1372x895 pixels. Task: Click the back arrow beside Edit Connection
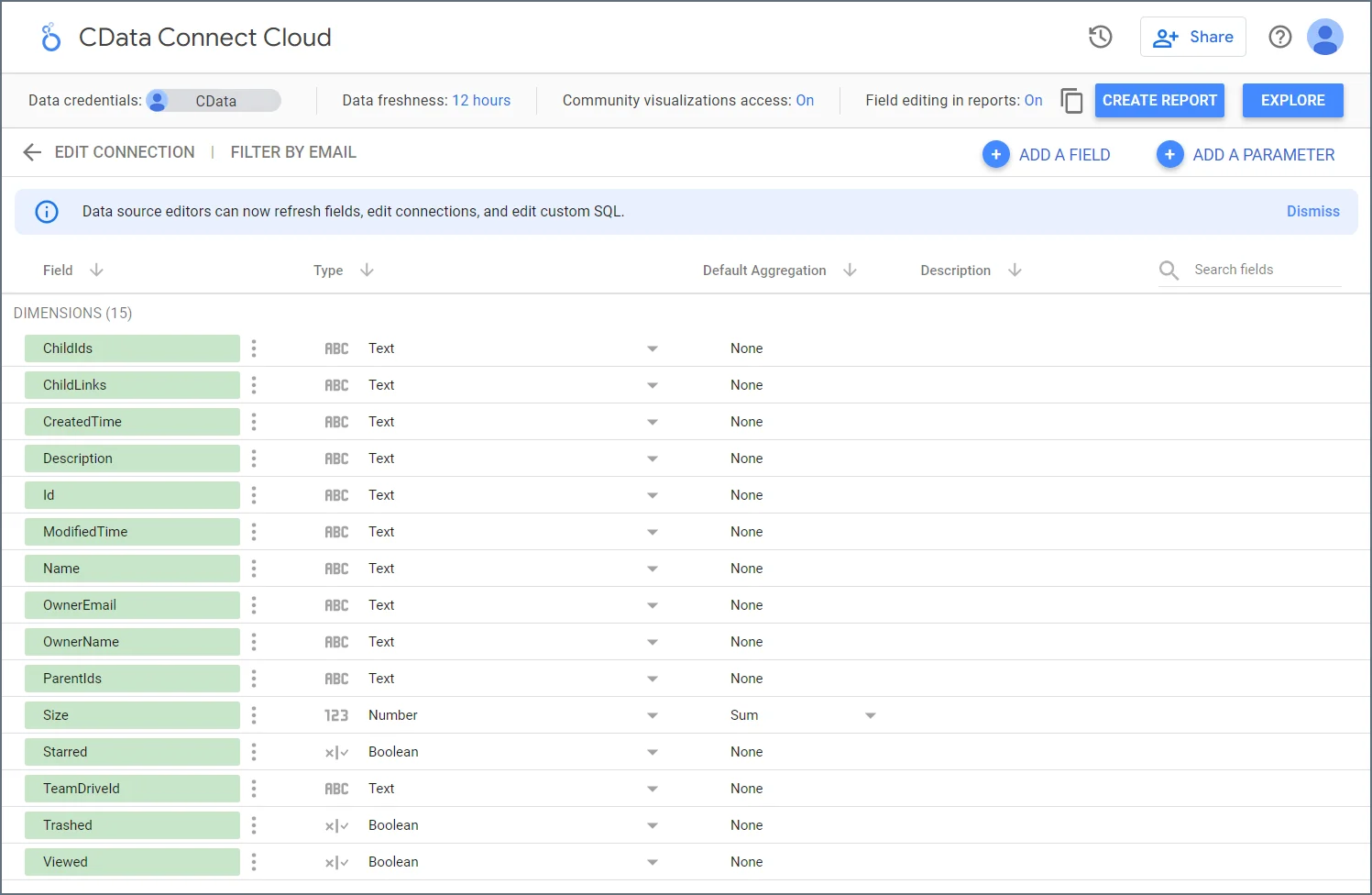32,152
